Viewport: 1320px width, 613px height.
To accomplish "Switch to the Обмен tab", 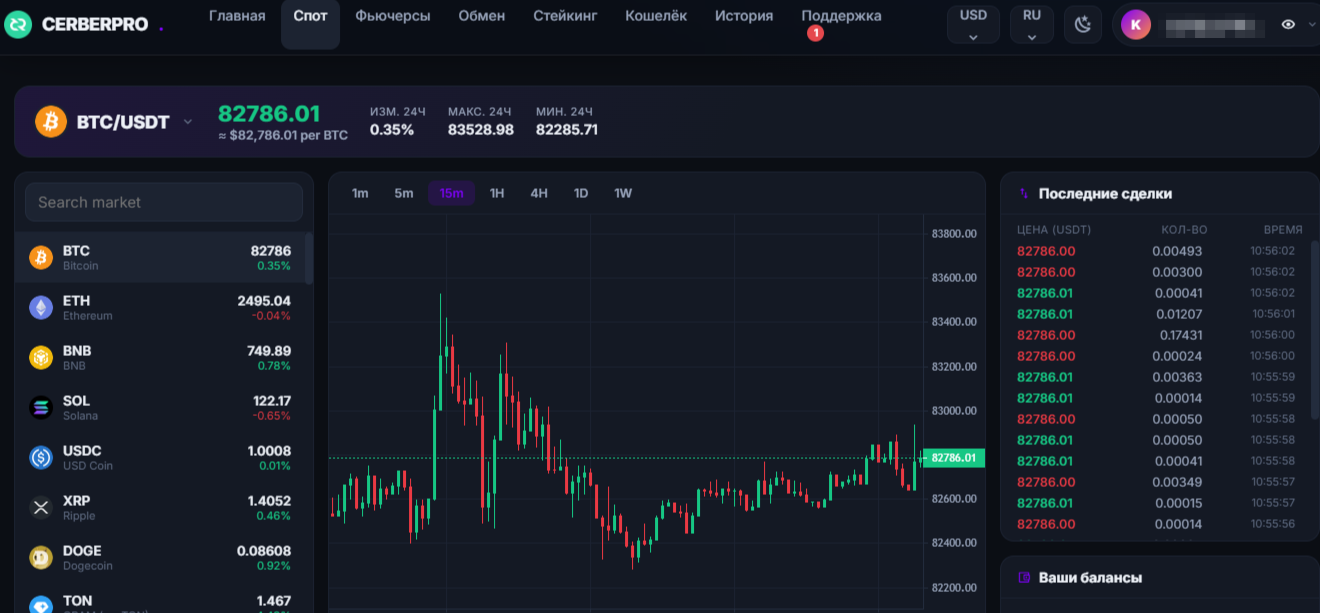I will (x=482, y=16).
